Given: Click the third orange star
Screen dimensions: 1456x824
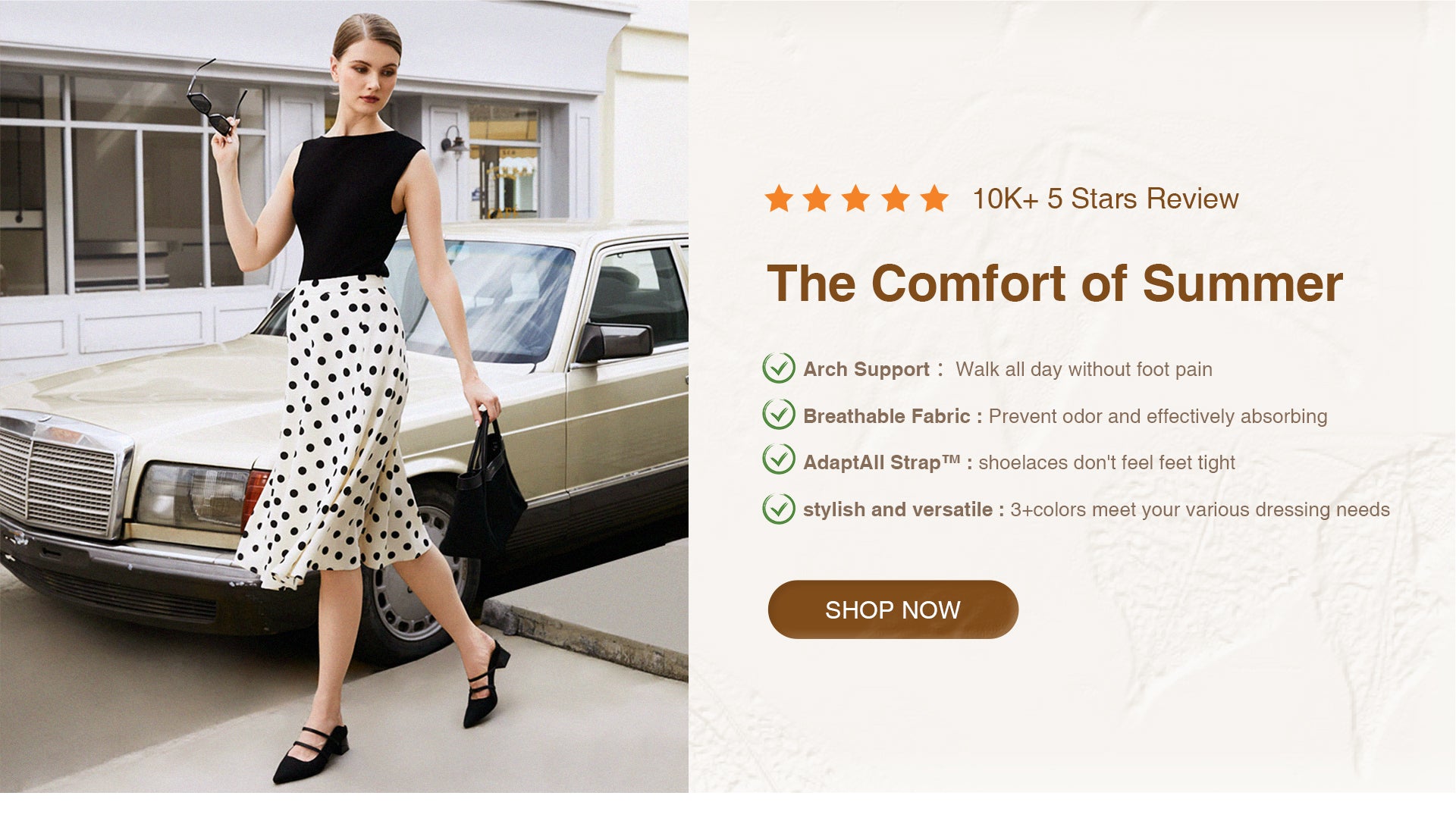Looking at the screenshot, I should coord(855,199).
